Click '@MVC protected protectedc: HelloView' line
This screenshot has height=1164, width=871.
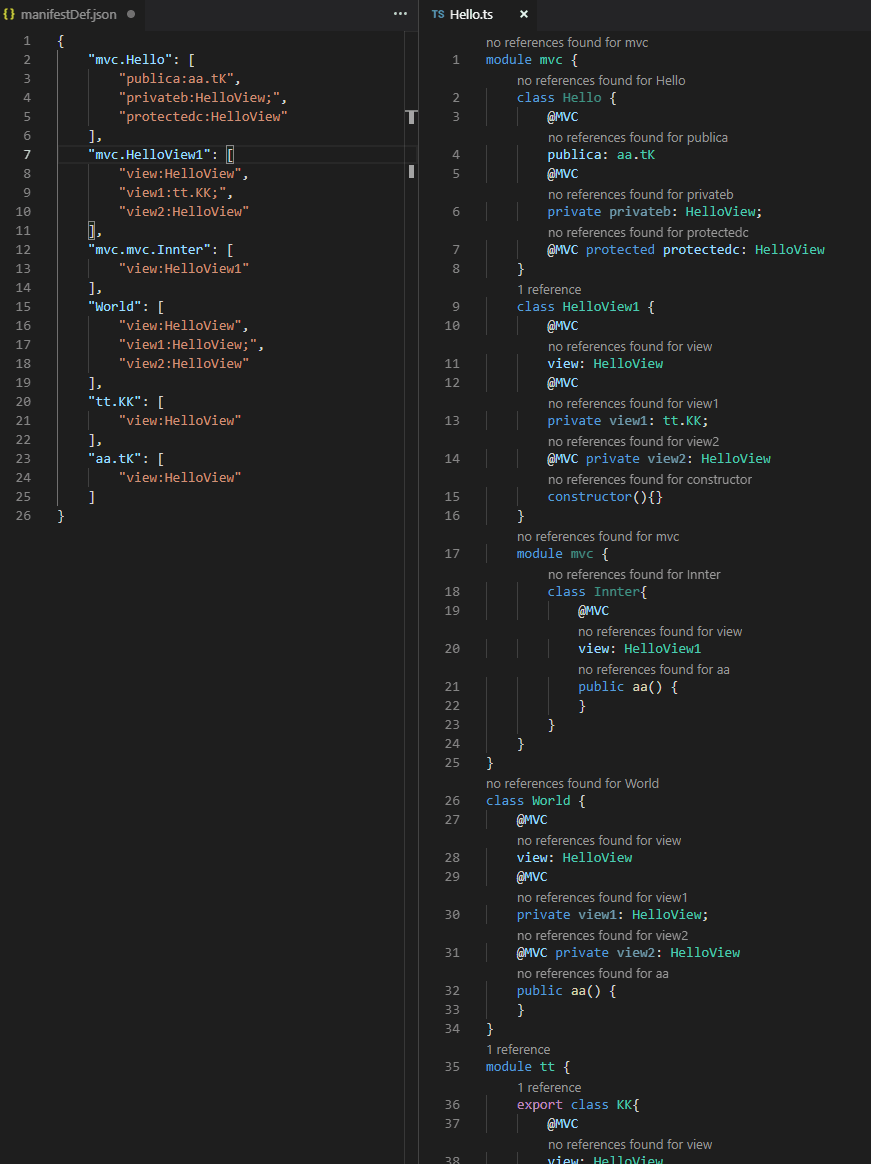(685, 250)
